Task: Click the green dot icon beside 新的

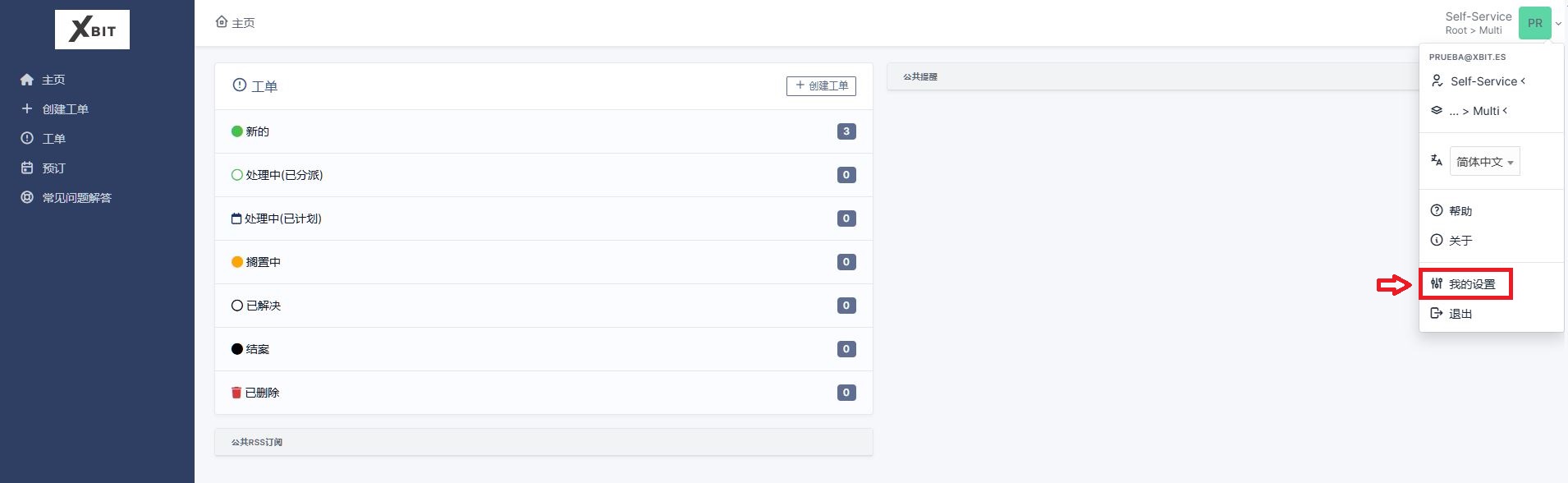Action: point(237,131)
